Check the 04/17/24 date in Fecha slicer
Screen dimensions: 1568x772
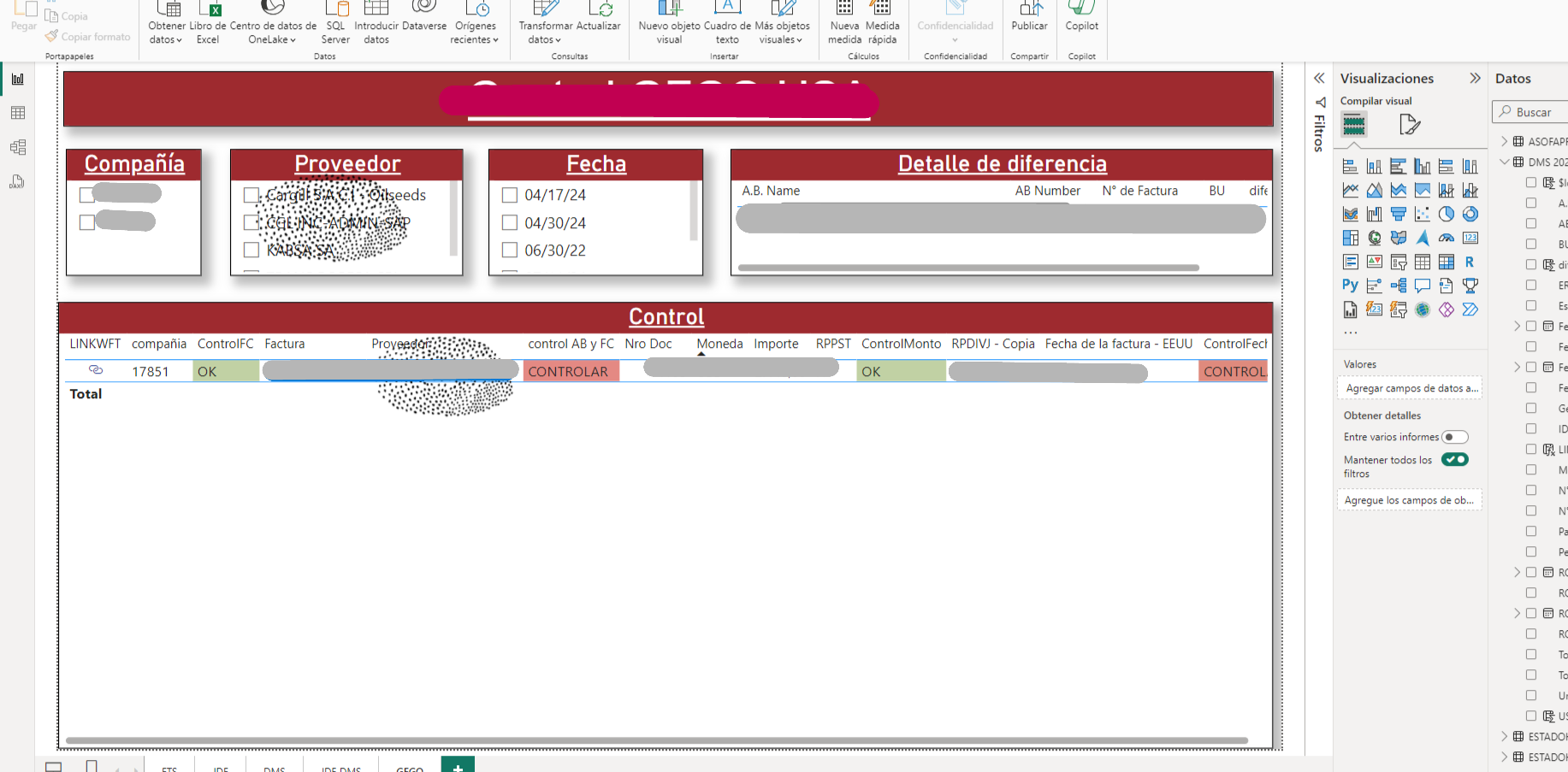pyautogui.click(x=511, y=195)
